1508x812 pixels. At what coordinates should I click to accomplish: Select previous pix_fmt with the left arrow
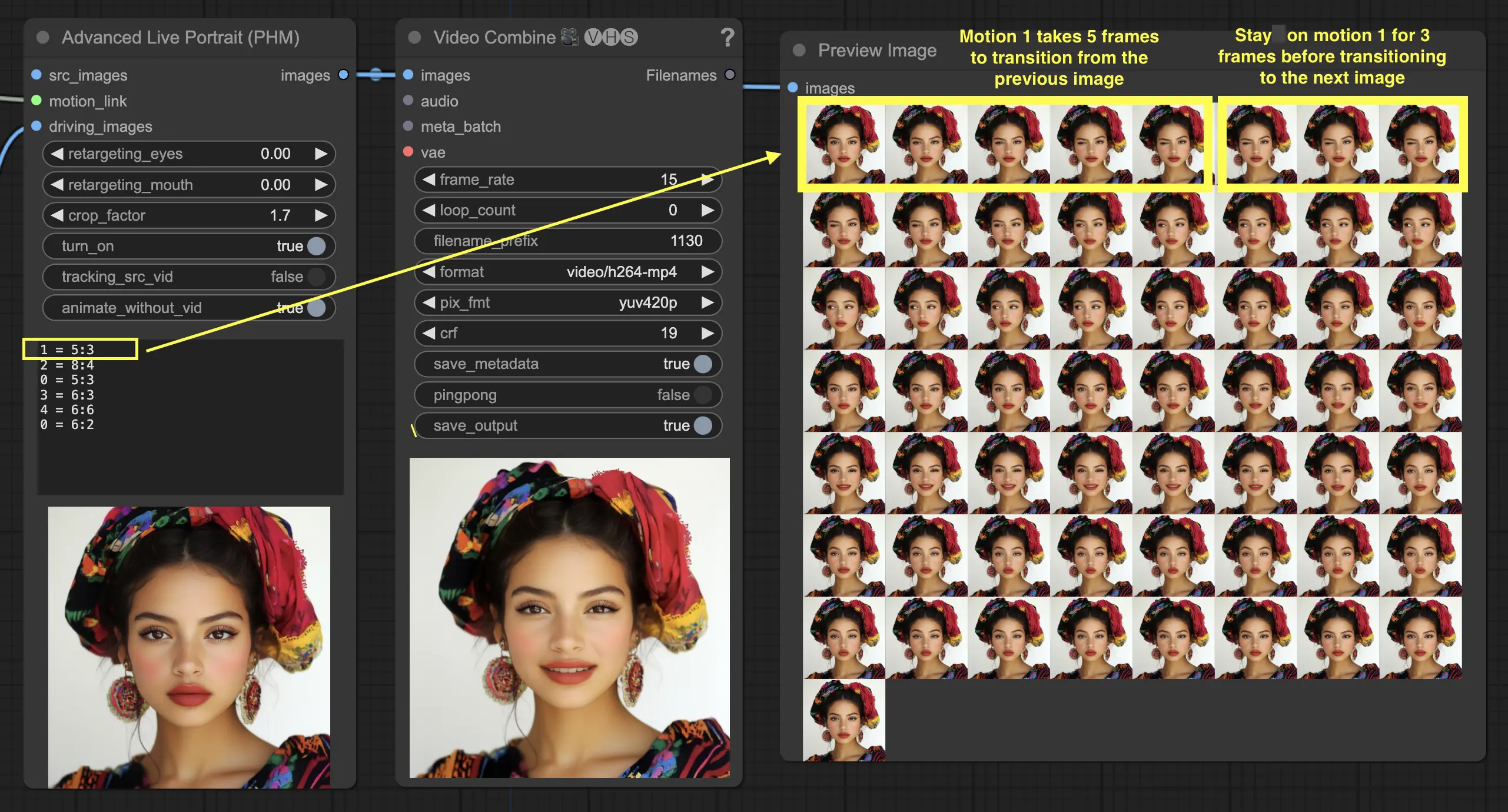click(429, 302)
